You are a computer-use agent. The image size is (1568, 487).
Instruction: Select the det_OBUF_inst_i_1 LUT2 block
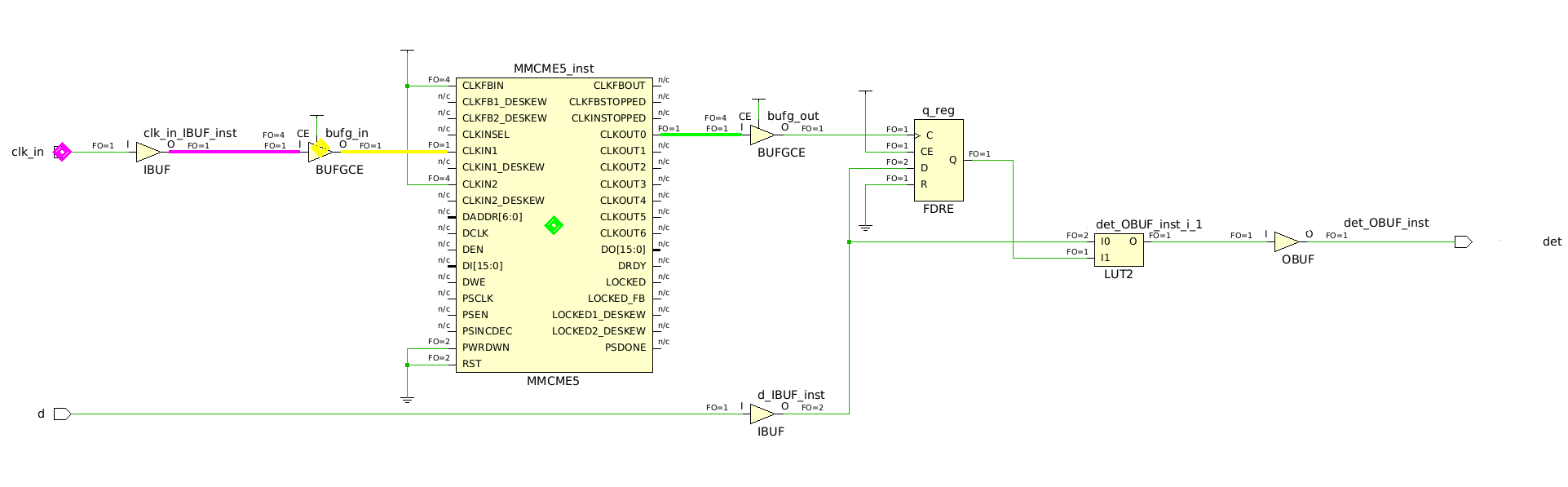pyautogui.click(x=1118, y=250)
